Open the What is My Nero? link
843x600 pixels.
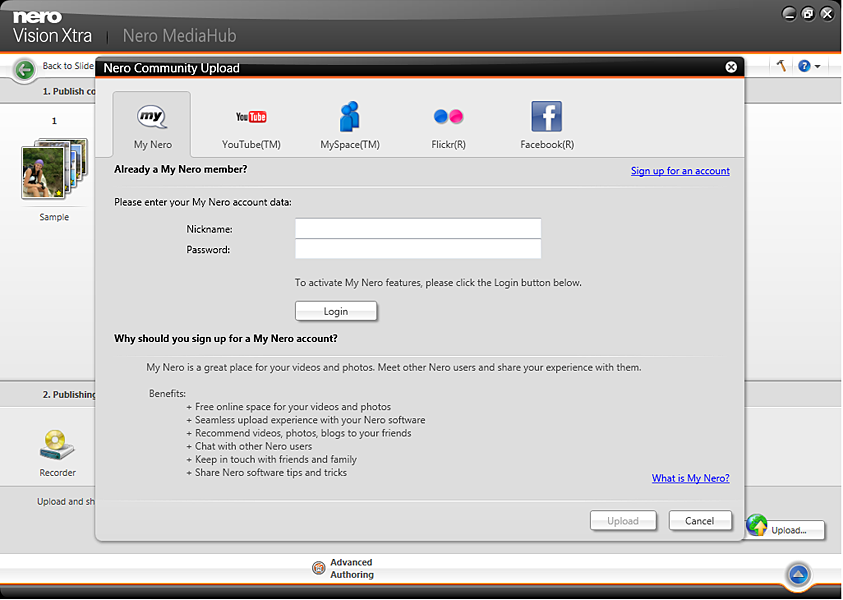click(690, 479)
